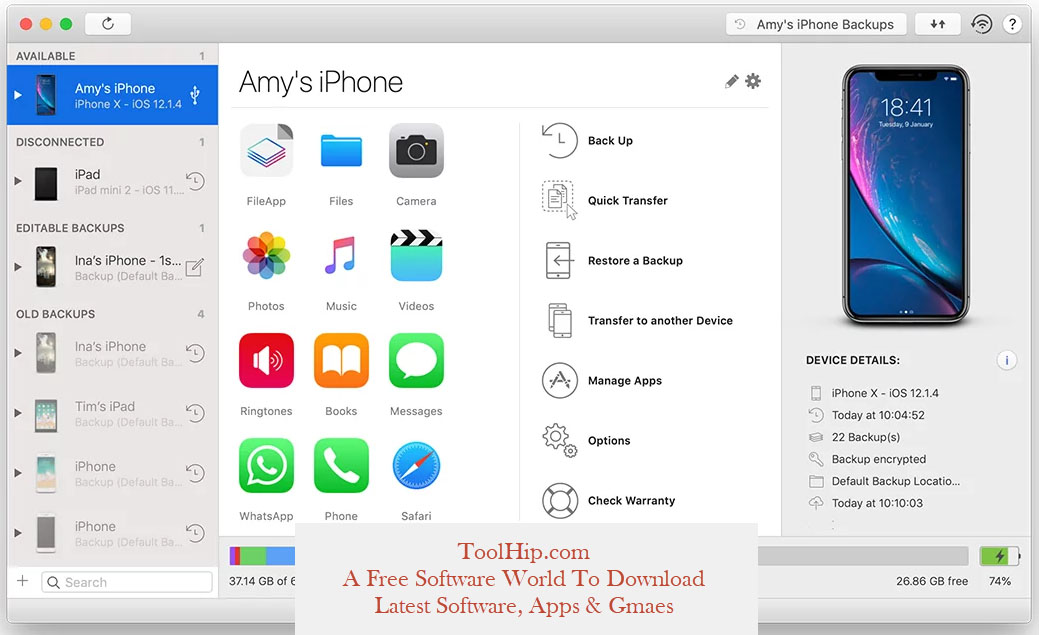The height and width of the screenshot is (635, 1039).
Task: Click the Back Up action label
Action: 610,141
